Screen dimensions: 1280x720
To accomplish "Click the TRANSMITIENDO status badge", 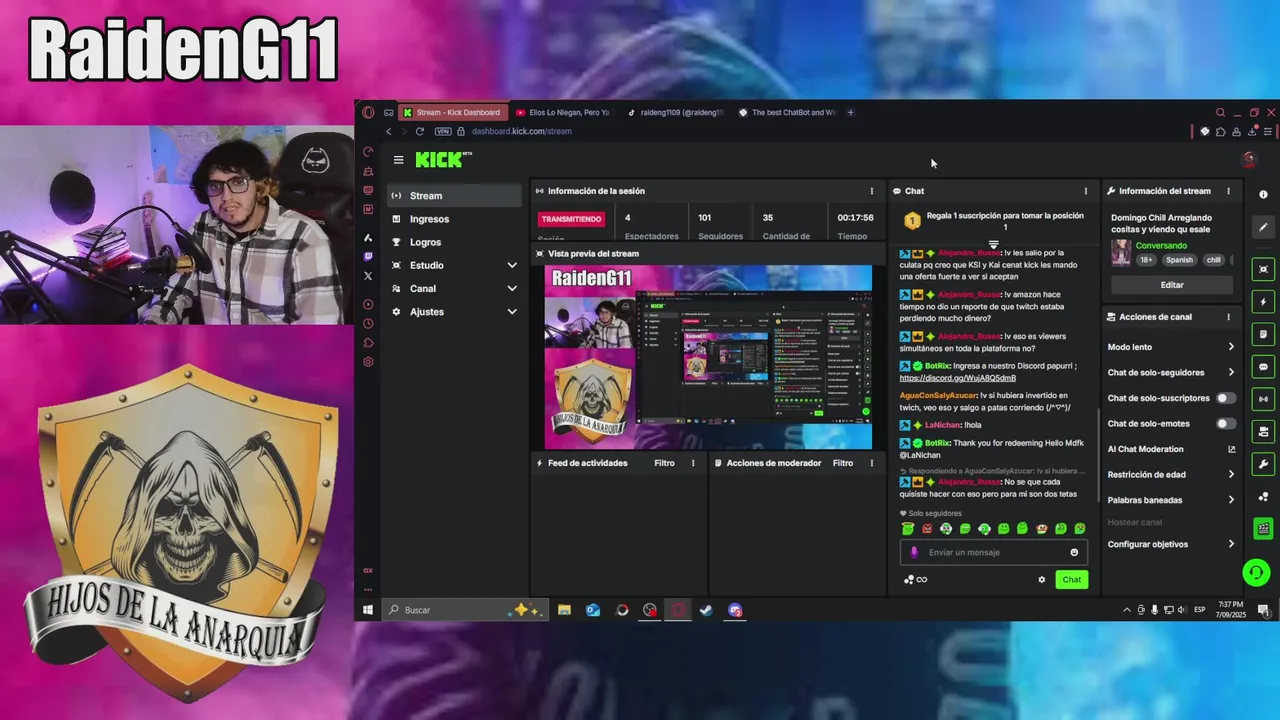I will (572, 219).
